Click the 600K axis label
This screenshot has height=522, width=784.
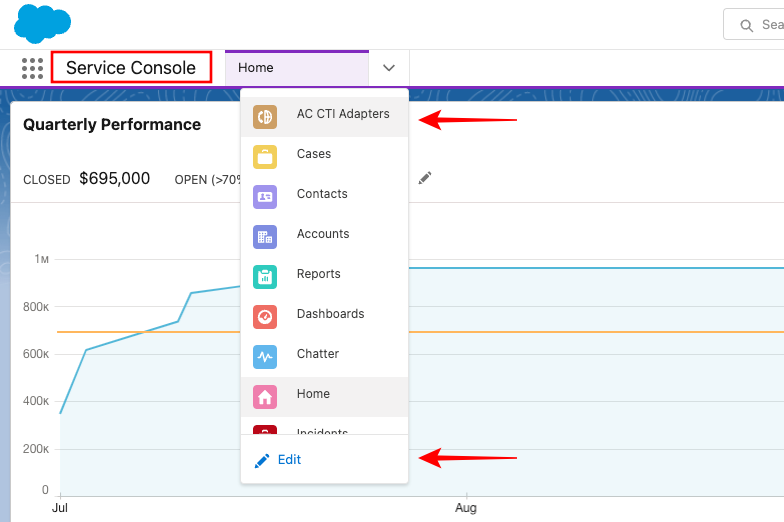coord(36,354)
